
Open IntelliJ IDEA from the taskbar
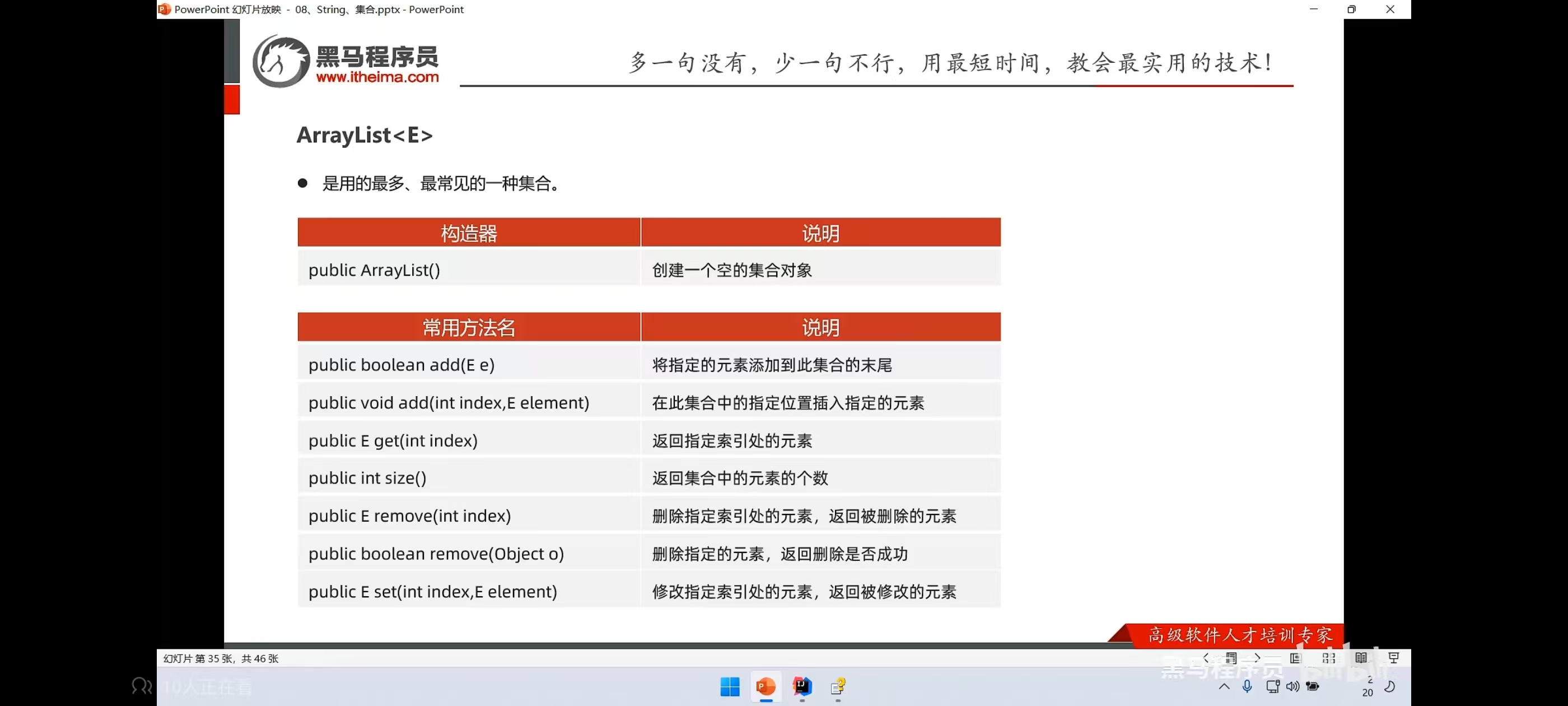click(802, 687)
